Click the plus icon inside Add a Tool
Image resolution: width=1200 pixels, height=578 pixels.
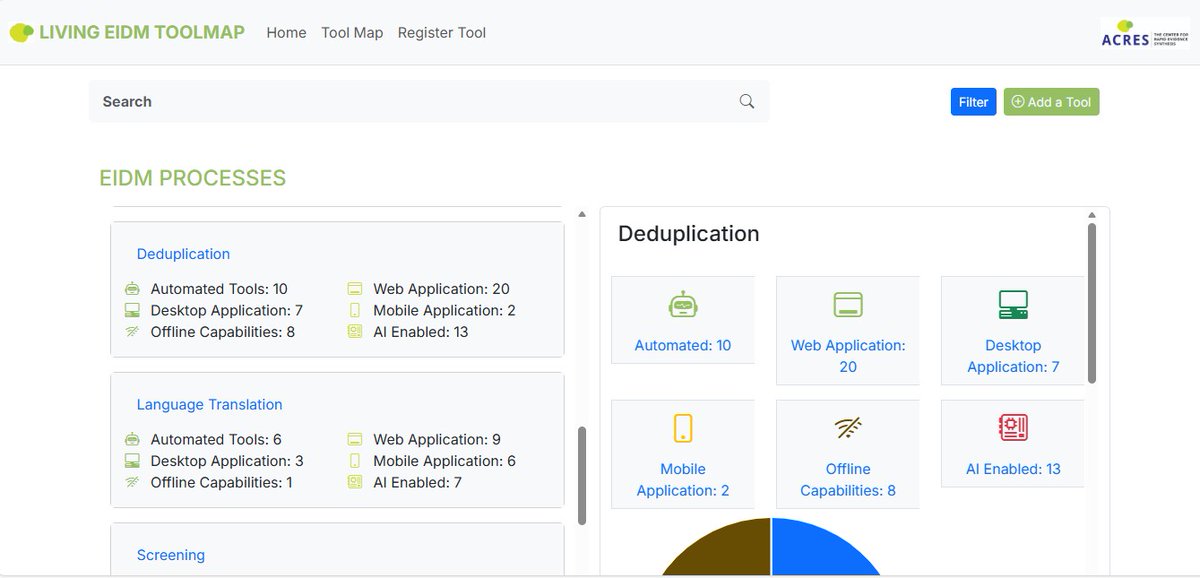click(x=1017, y=101)
